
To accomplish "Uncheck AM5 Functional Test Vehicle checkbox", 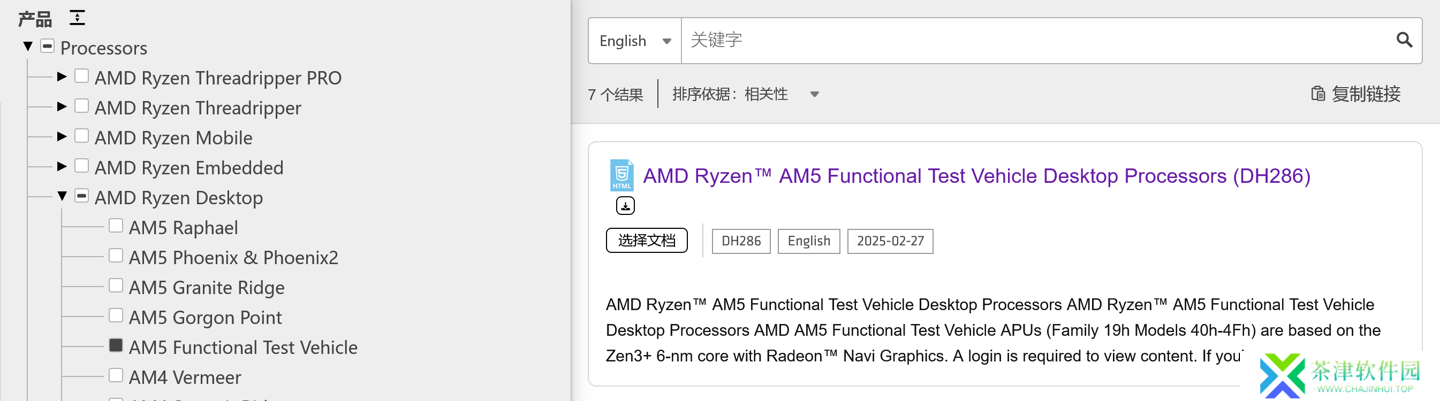I will (x=116, y=346).
